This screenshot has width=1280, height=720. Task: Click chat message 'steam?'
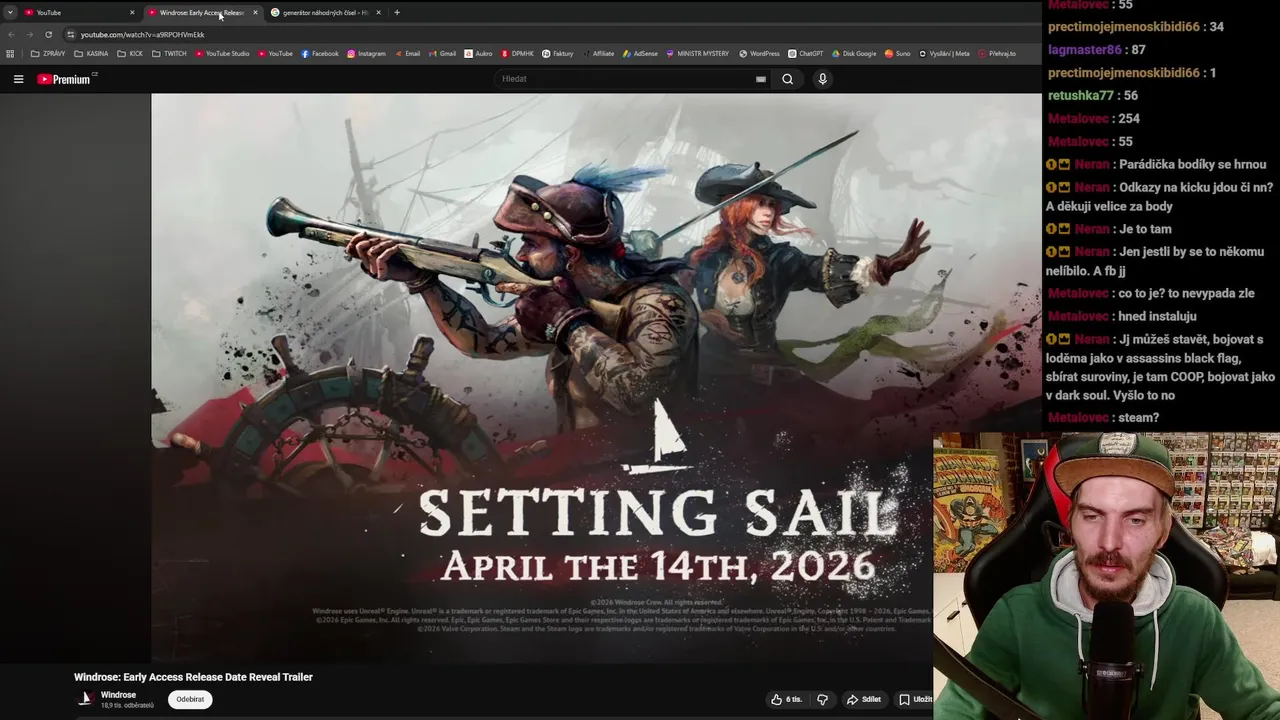tap(1138, 418)
